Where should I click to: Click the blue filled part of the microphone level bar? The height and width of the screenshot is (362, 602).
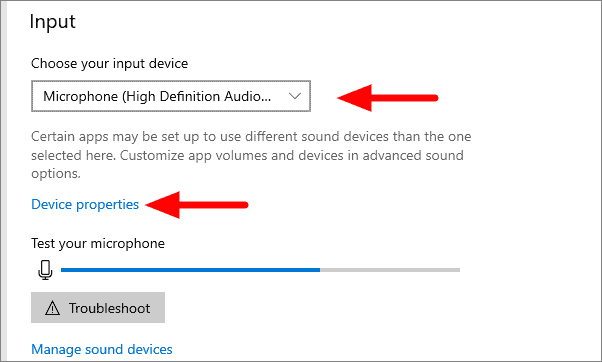click(190, 270)
